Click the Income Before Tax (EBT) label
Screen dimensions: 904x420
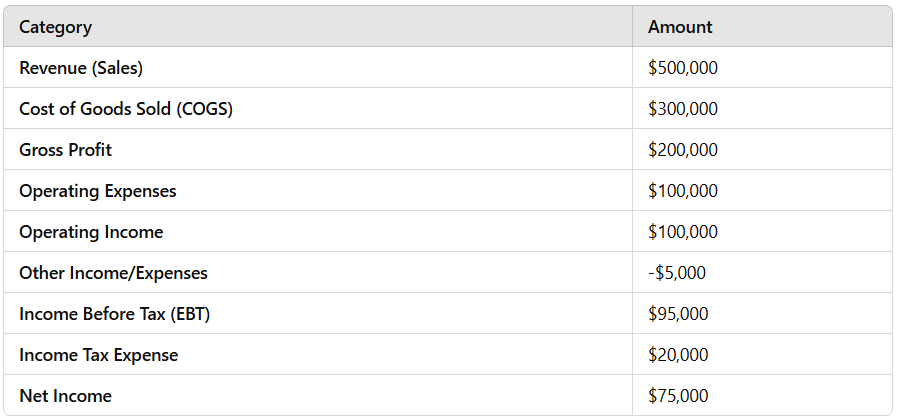(x=114, y=314)
